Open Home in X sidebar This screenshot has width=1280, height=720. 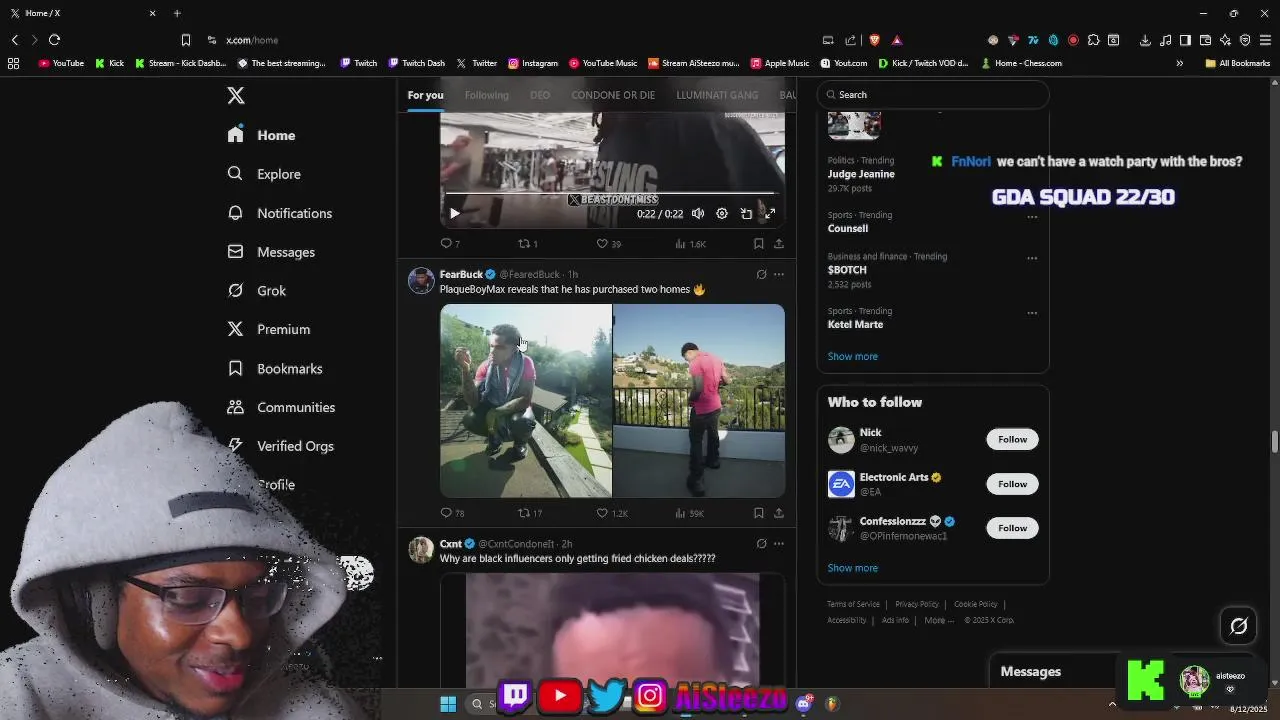261,135
